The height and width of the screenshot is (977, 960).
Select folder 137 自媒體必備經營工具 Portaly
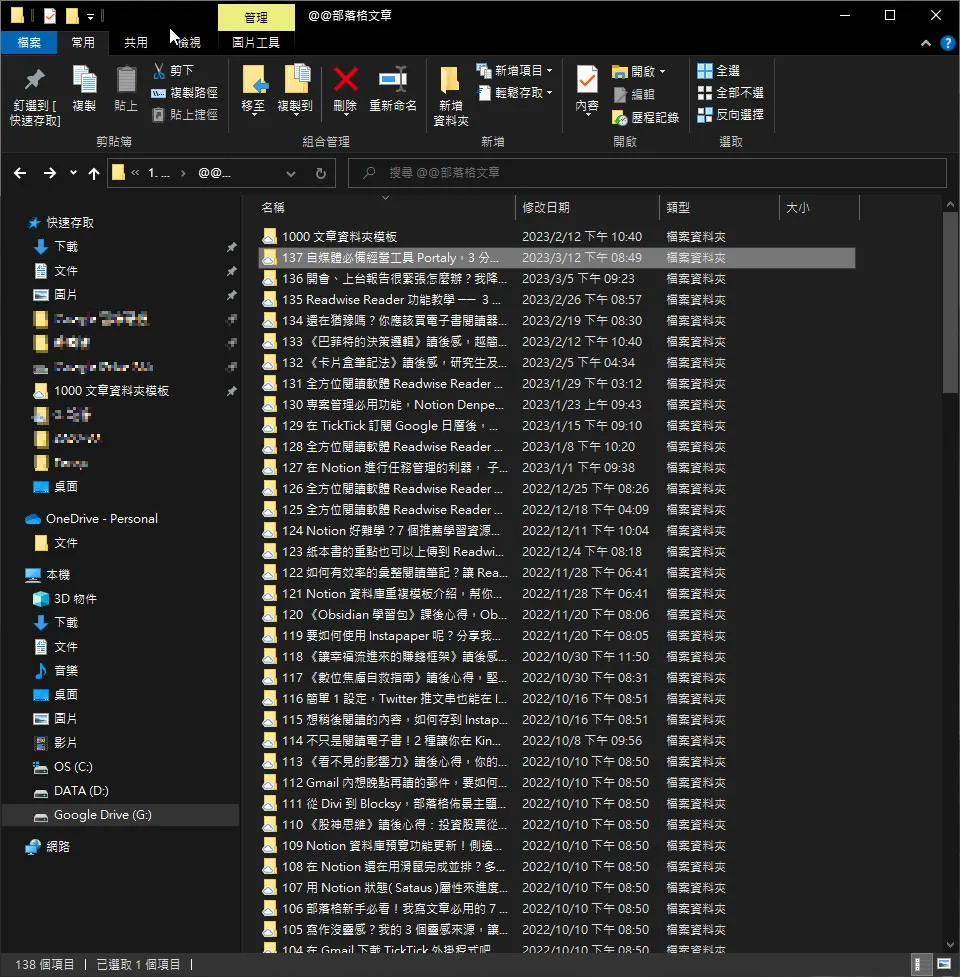(x=557, y=258)
